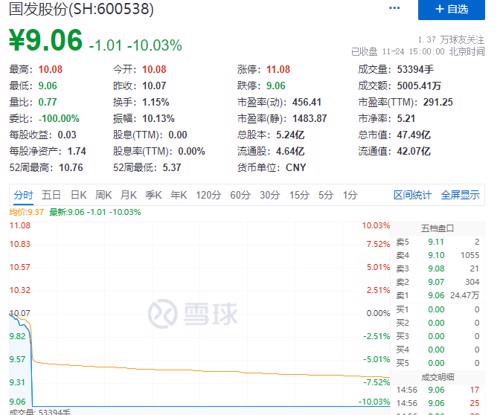Click the 雪球 watermark logo on chart
This screenshot has height=415, width=500.
tap(193, 313)
